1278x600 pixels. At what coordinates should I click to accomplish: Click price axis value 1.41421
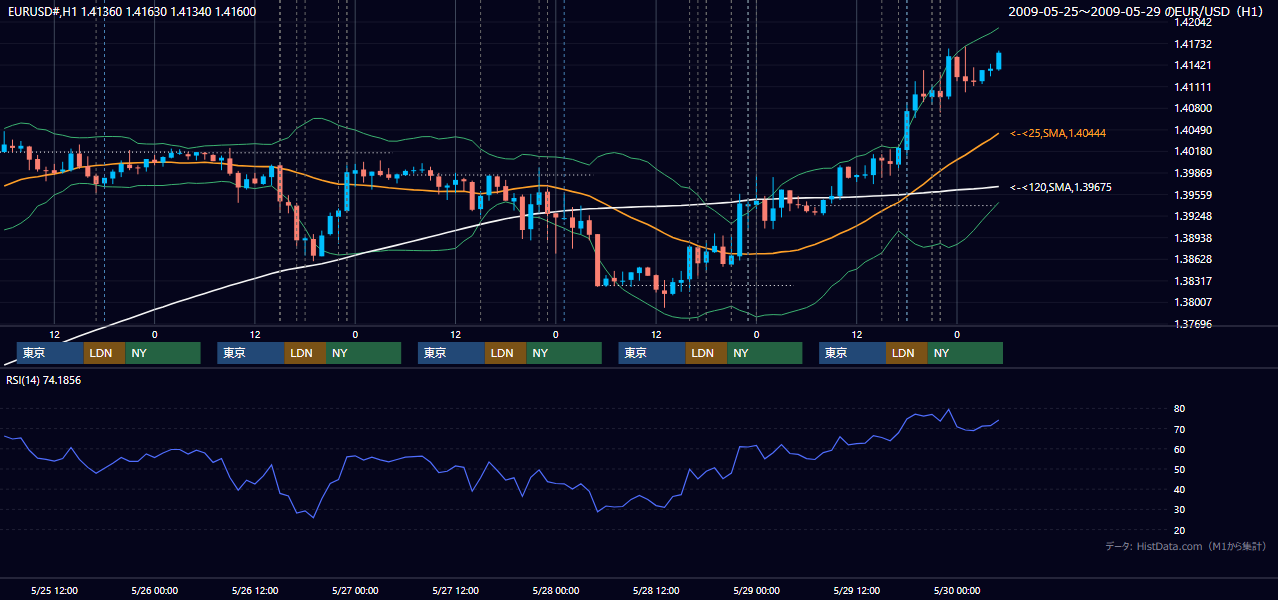[x=1193, y=65]
